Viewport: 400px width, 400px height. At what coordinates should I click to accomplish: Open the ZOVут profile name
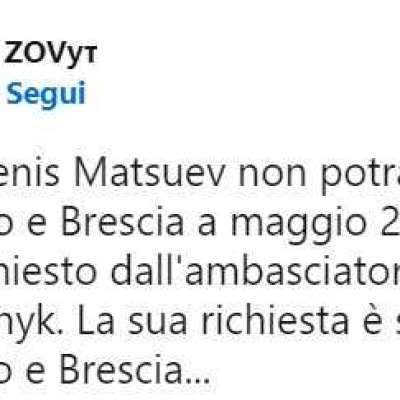[51, 54]
